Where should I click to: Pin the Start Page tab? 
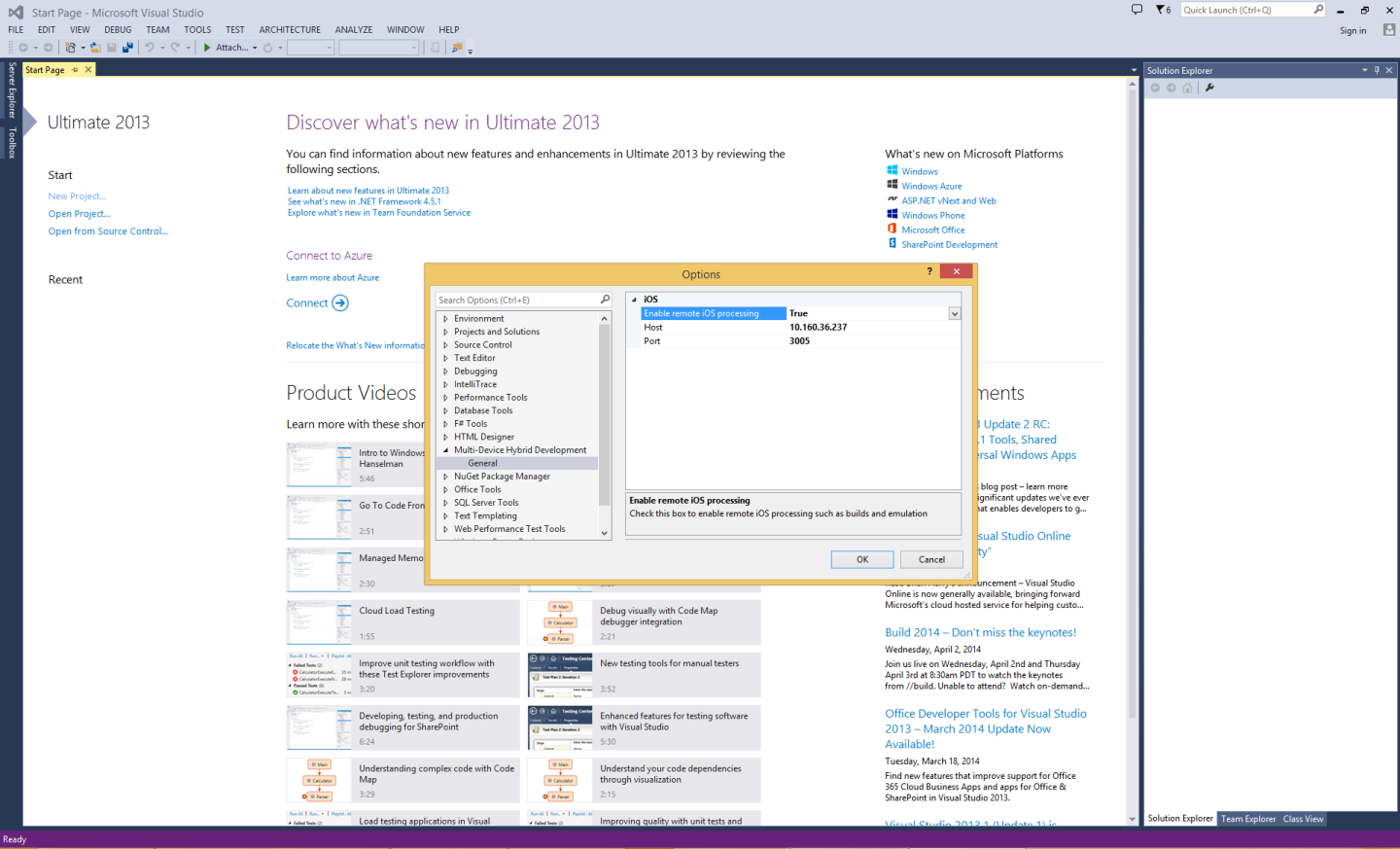pyautogui.click(x=75, y=70)
